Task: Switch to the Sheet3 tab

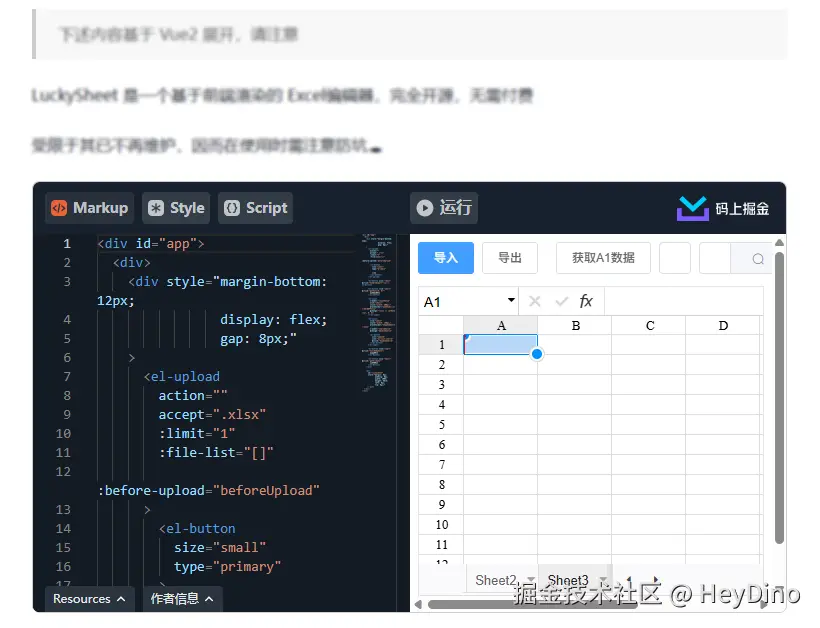Action: (x=568, y=580)
